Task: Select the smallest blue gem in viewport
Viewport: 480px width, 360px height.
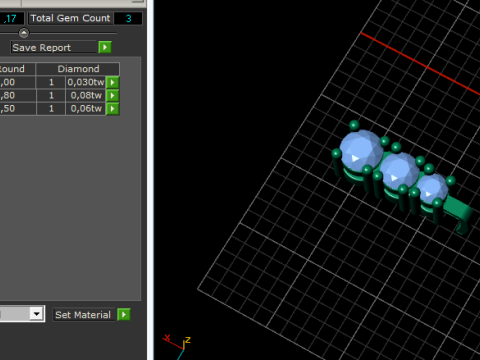Action: click(x=432, y=189)
